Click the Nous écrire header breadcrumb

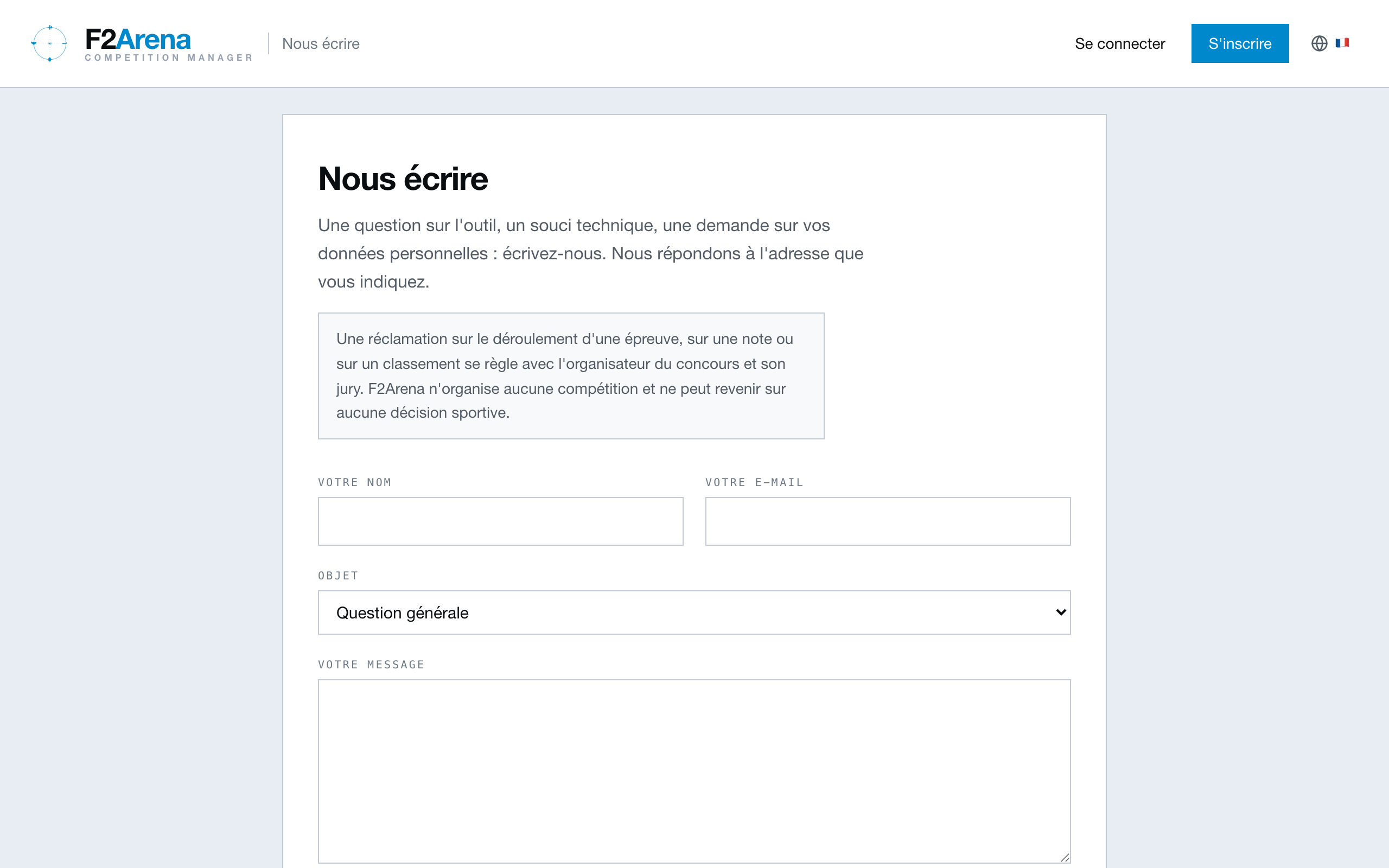click(x=321, y=43)
